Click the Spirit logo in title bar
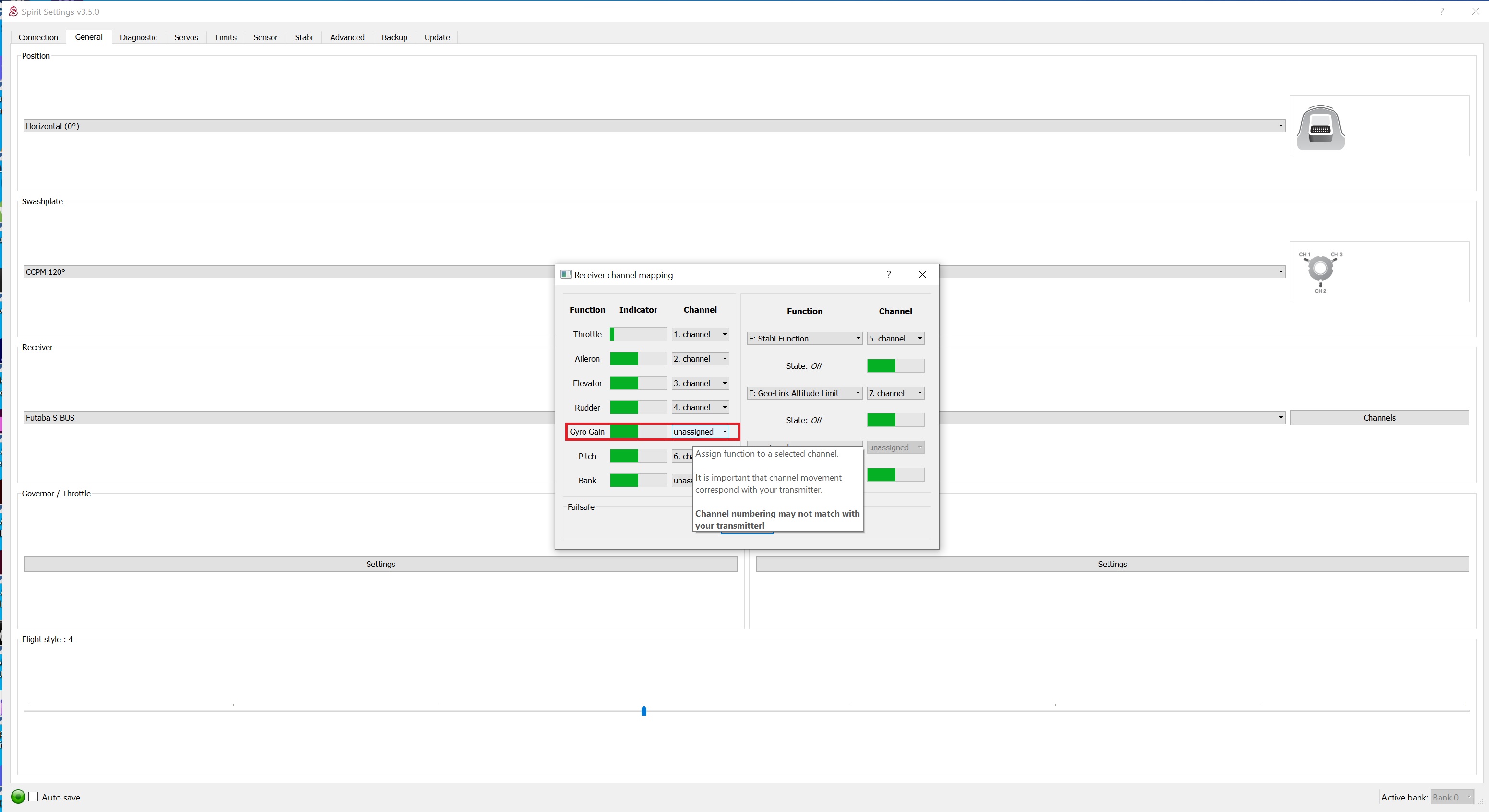 pos(13,12)
